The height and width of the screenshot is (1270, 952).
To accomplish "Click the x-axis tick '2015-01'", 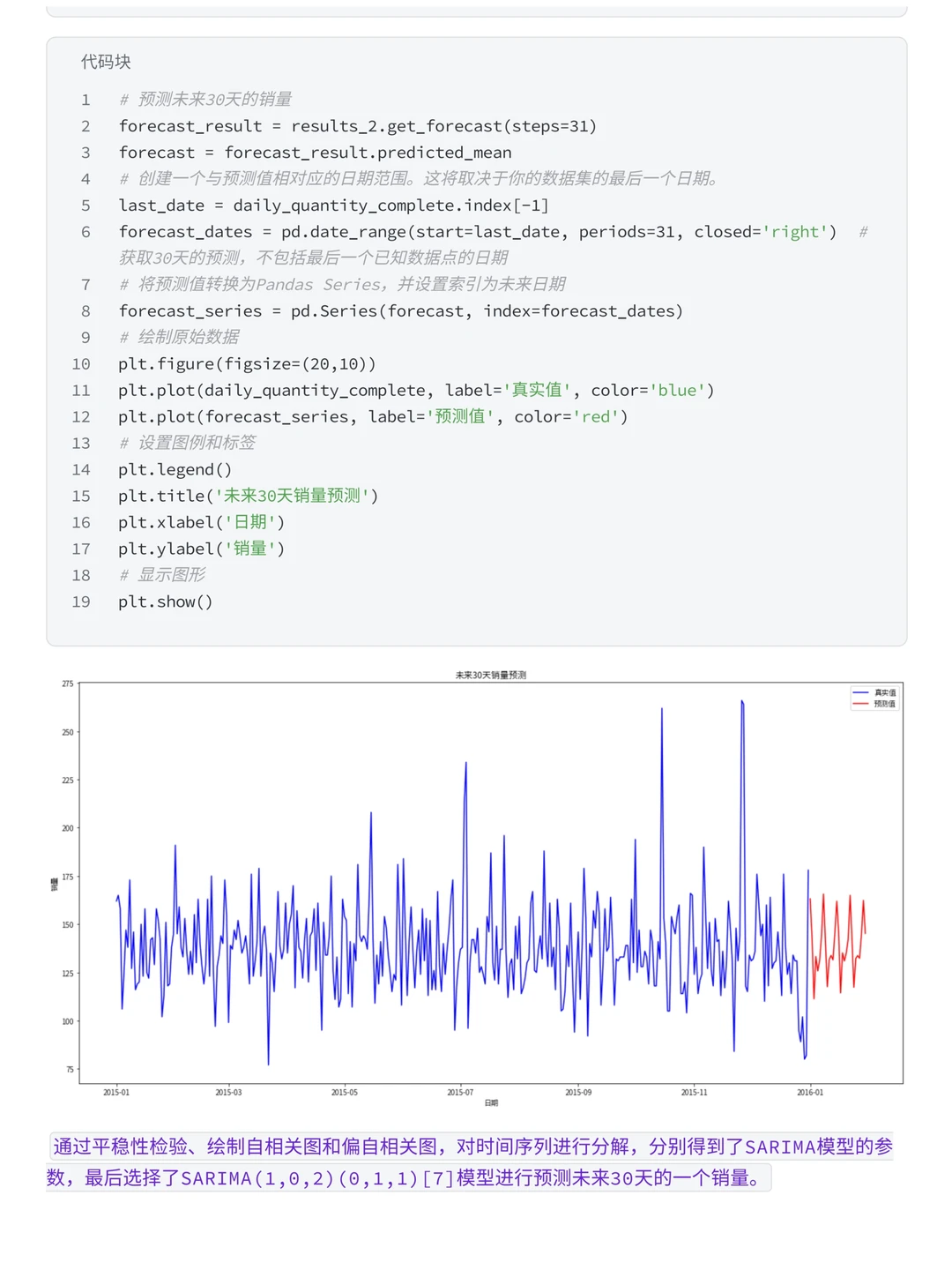I will tap(116, 1093).
